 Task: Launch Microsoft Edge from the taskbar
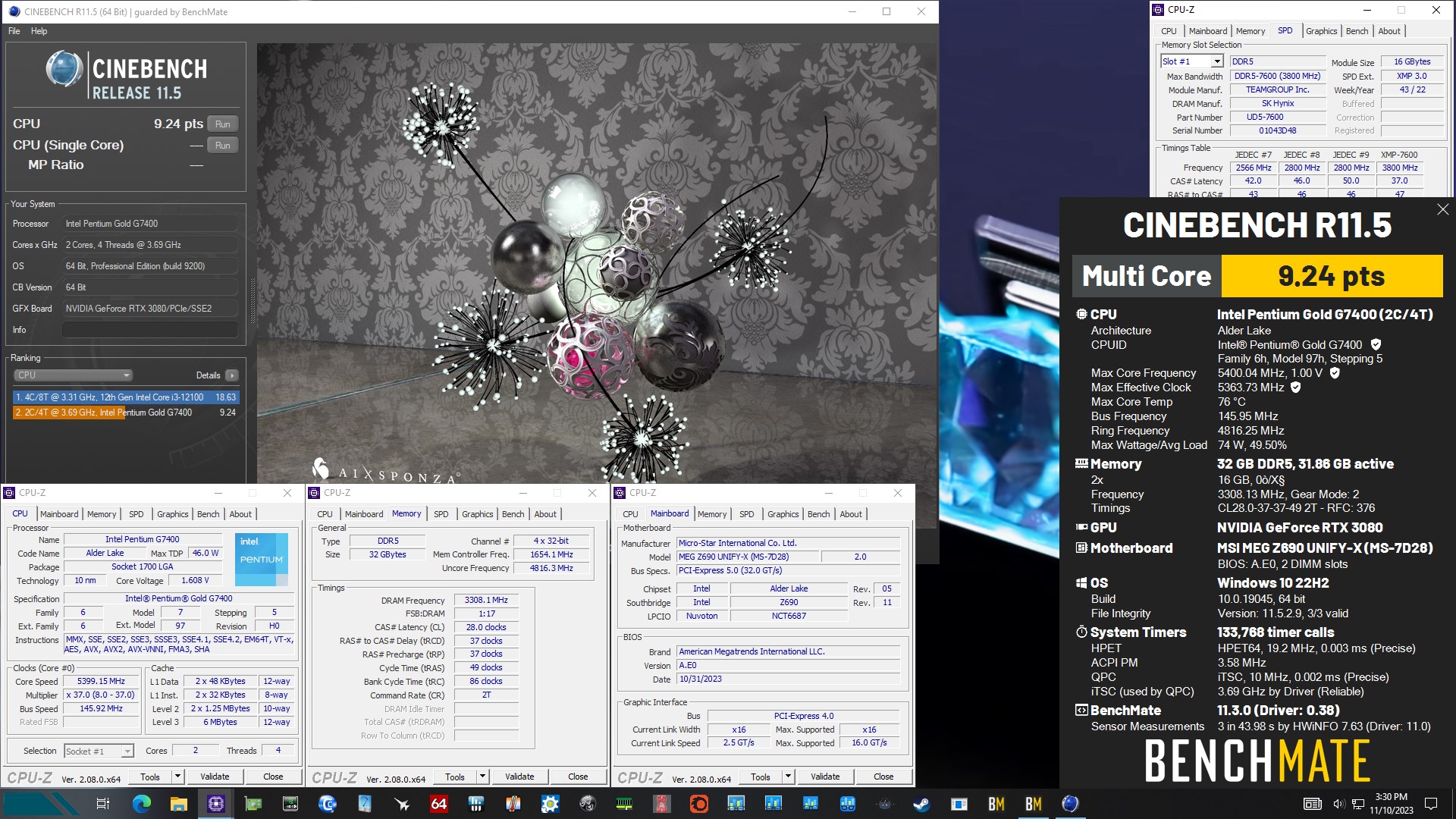[141, 804]
